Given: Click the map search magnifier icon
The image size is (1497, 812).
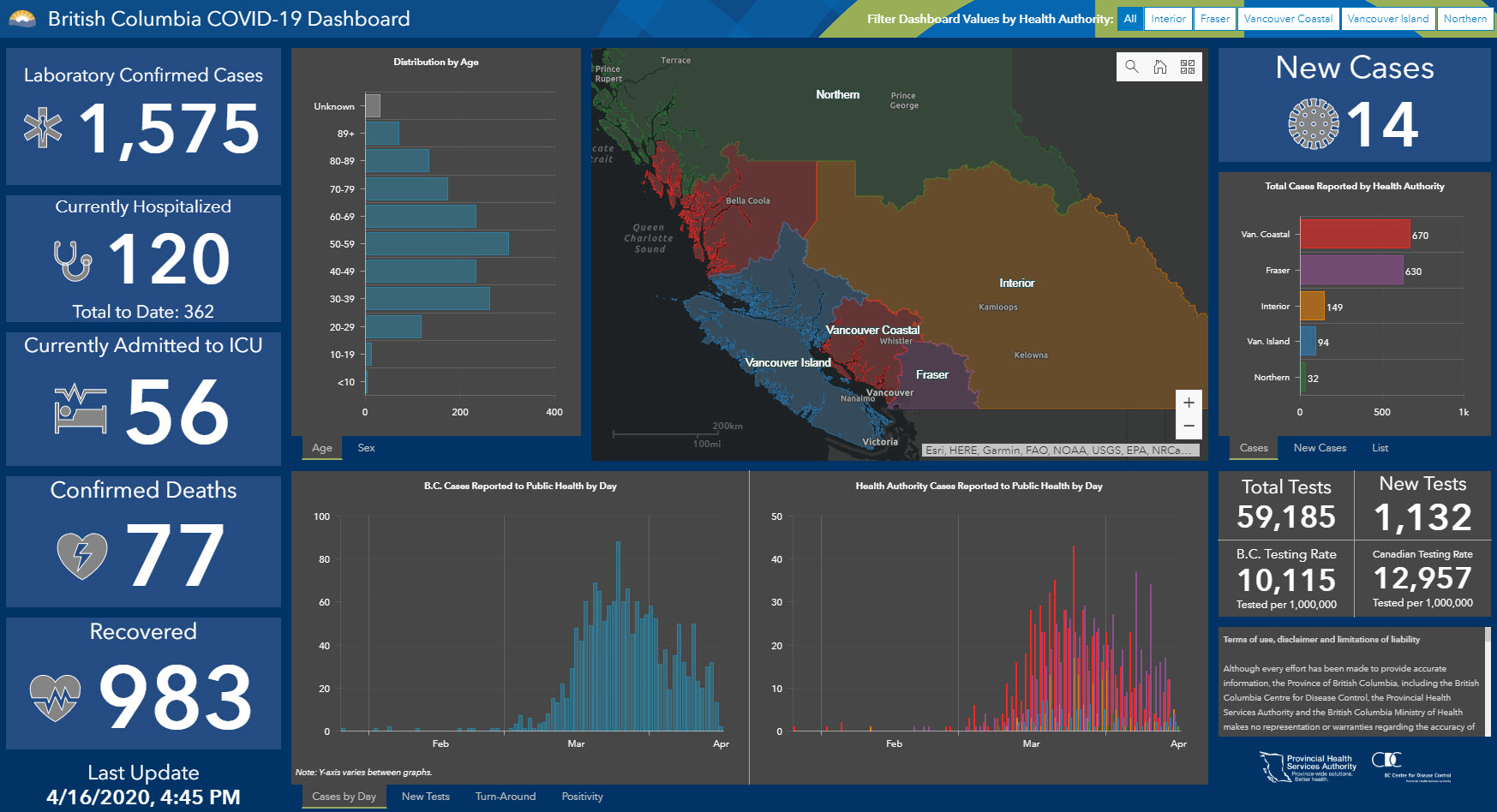Looking at the screenshot, I should click(x=1132, y=67).
